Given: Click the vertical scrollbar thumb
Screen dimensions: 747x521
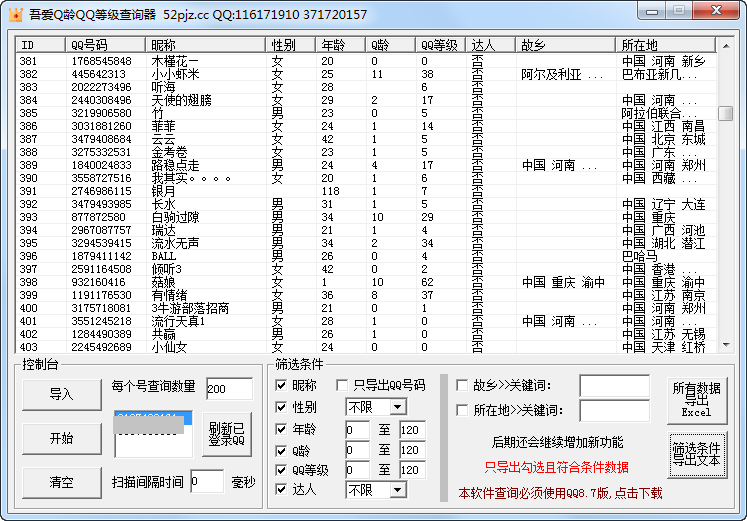Looking at the screenshot, I should point(726,113).
